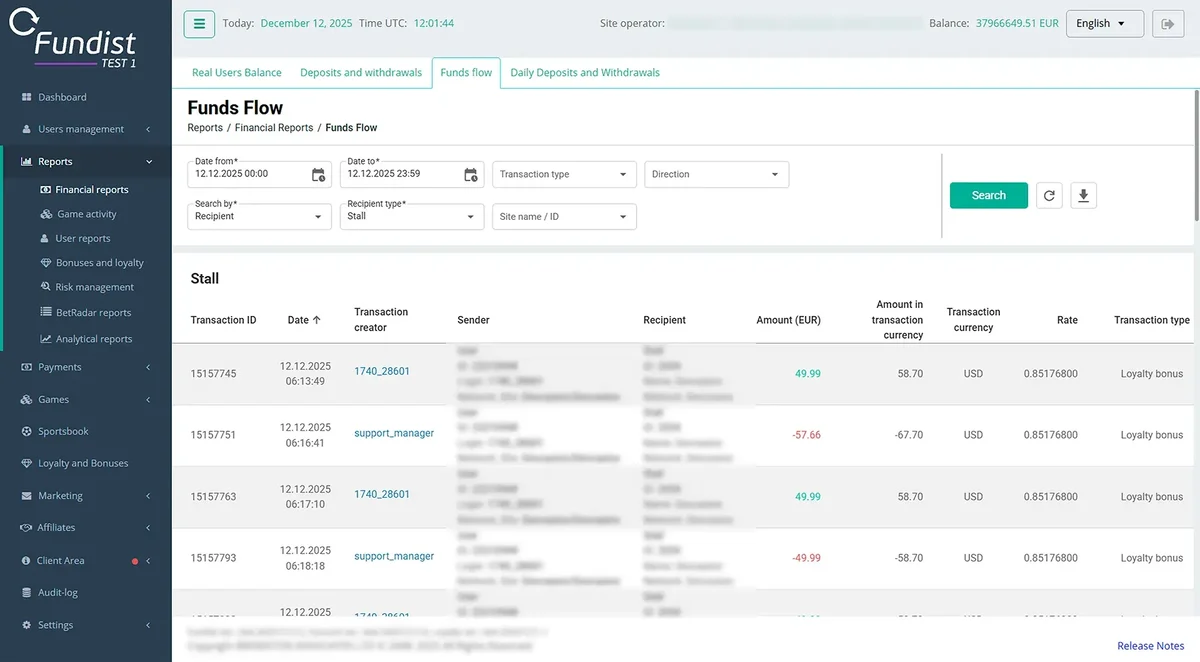This screenshot has width=1200, height=662.
Task: Sort table by Date column arrow
Action: pos(317,320)
